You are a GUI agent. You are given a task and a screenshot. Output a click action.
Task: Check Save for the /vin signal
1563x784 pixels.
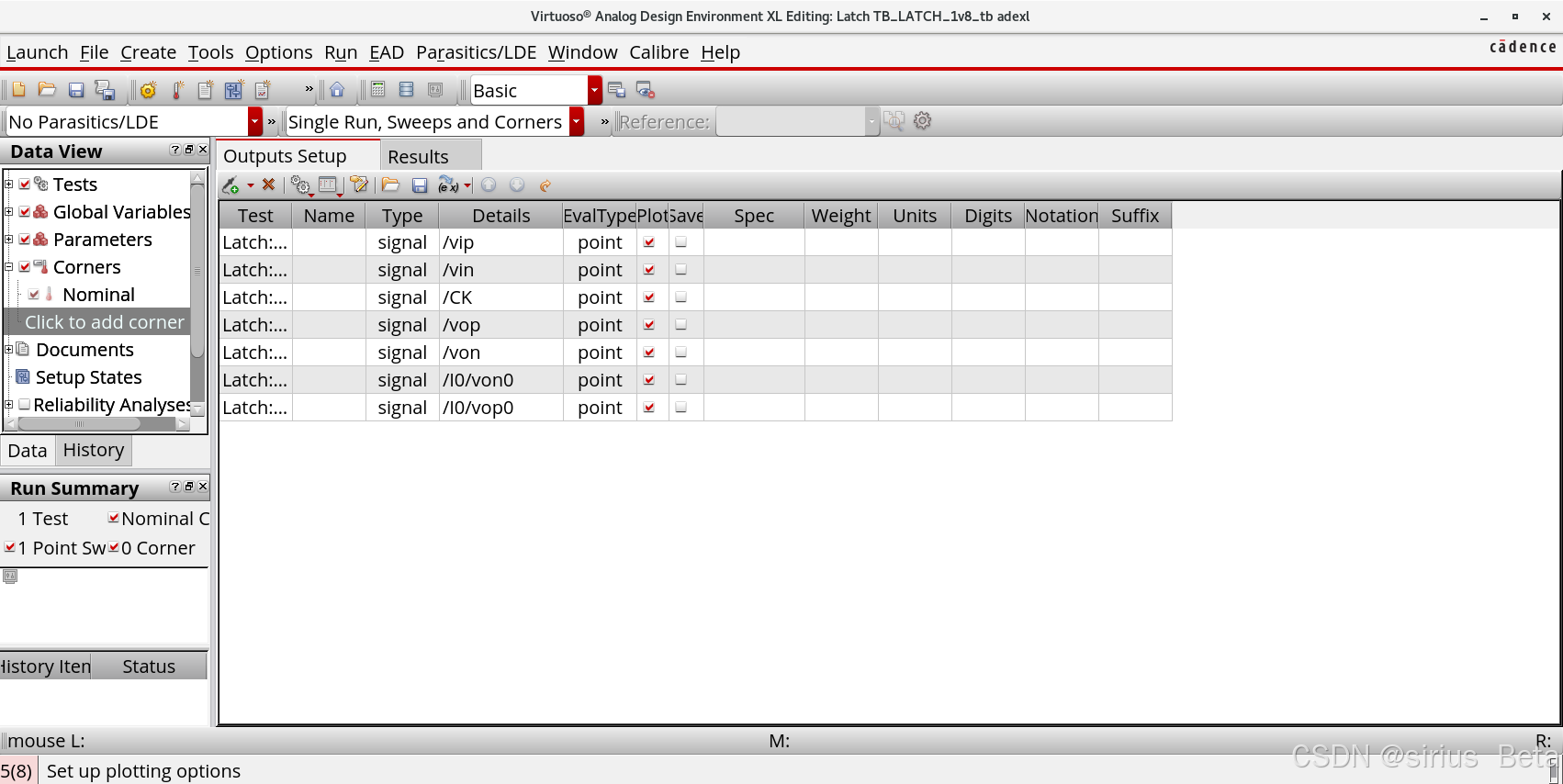pyautogui.click(x=681, y=270)
